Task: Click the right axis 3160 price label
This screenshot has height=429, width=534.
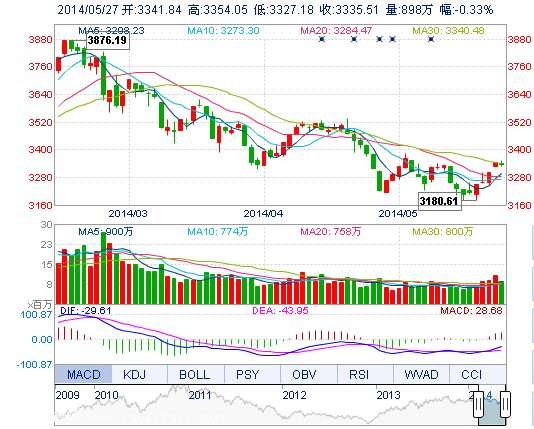Action: coord(520,205)
